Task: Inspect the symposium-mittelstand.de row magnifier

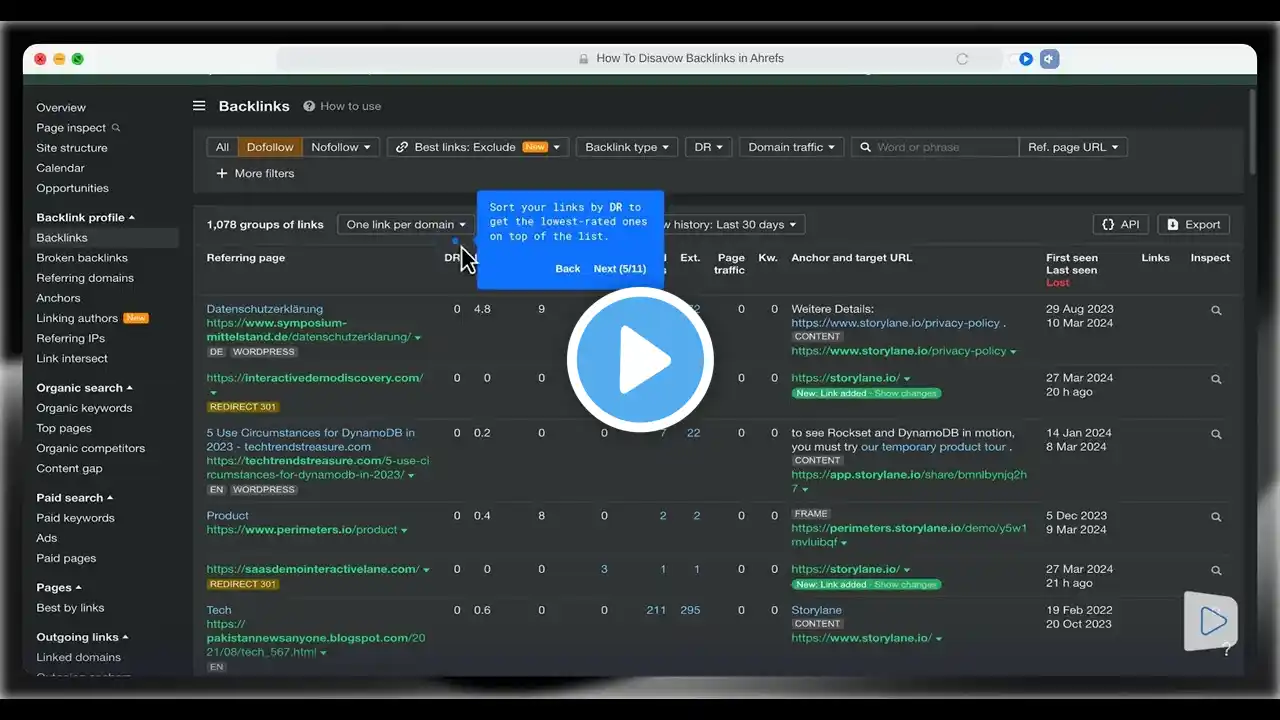Action: 1216,311
